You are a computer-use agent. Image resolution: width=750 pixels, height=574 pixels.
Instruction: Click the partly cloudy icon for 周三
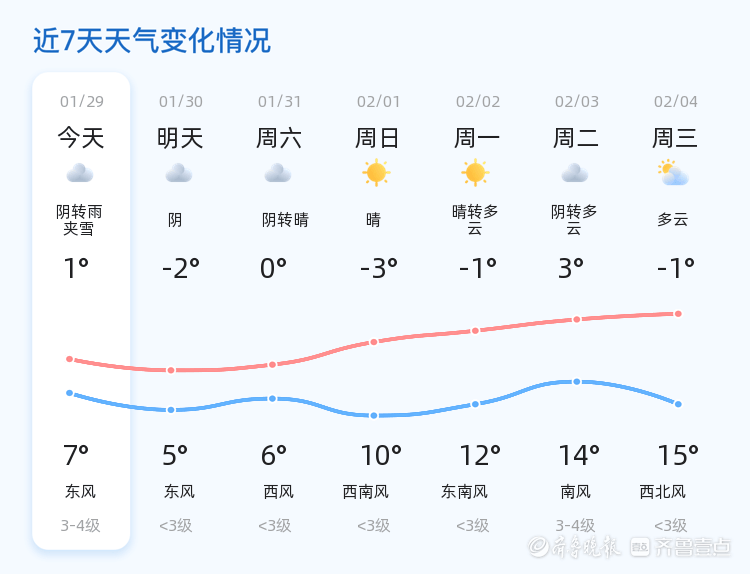tap(674, 174)
